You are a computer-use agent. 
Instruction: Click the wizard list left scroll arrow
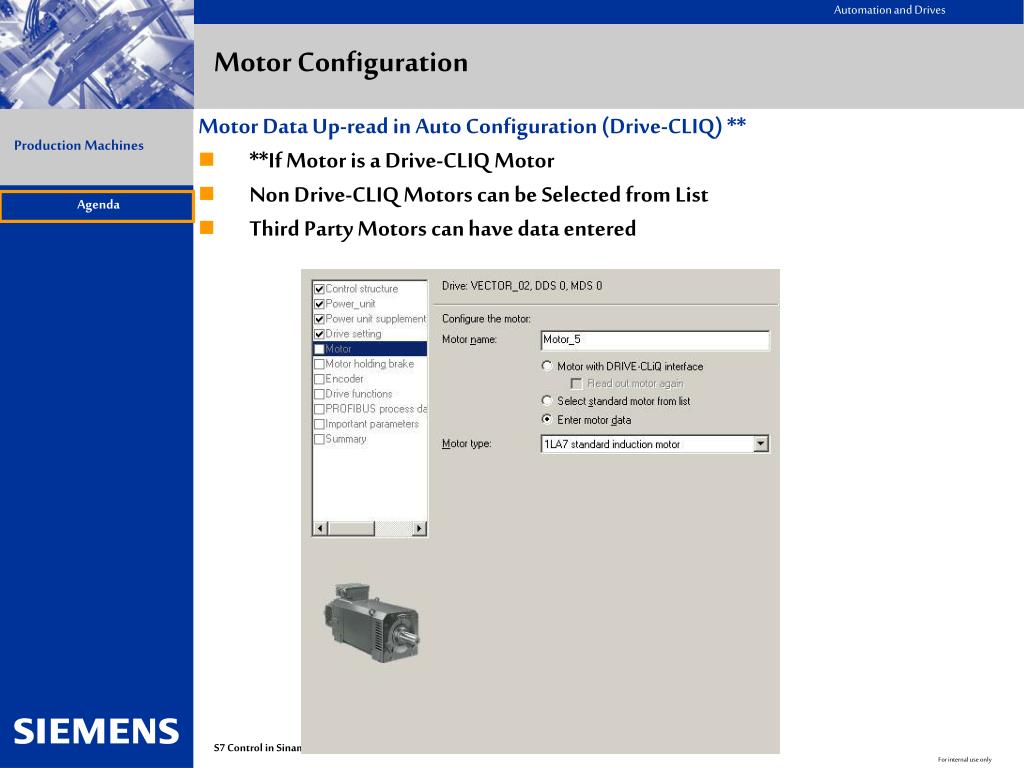pyautogui.click(x=320, y=528)
